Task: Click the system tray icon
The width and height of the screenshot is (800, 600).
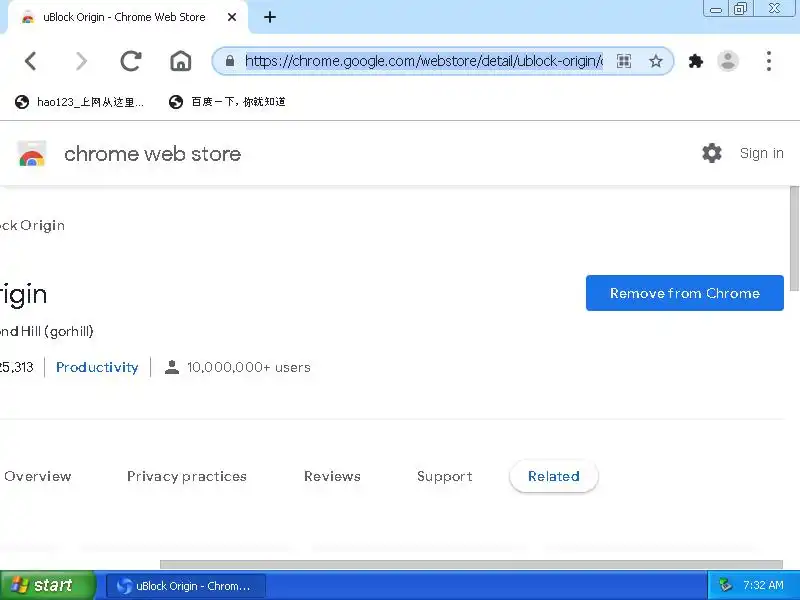Action: click(724, 585)
